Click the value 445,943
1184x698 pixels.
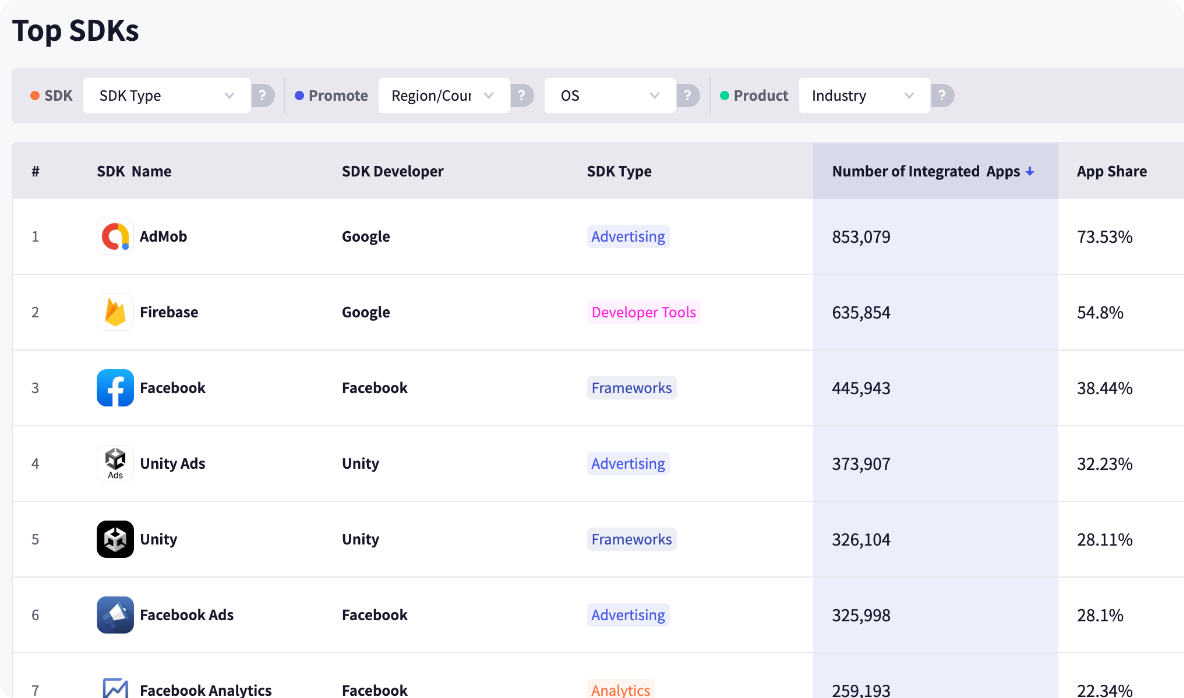(861, 388)
